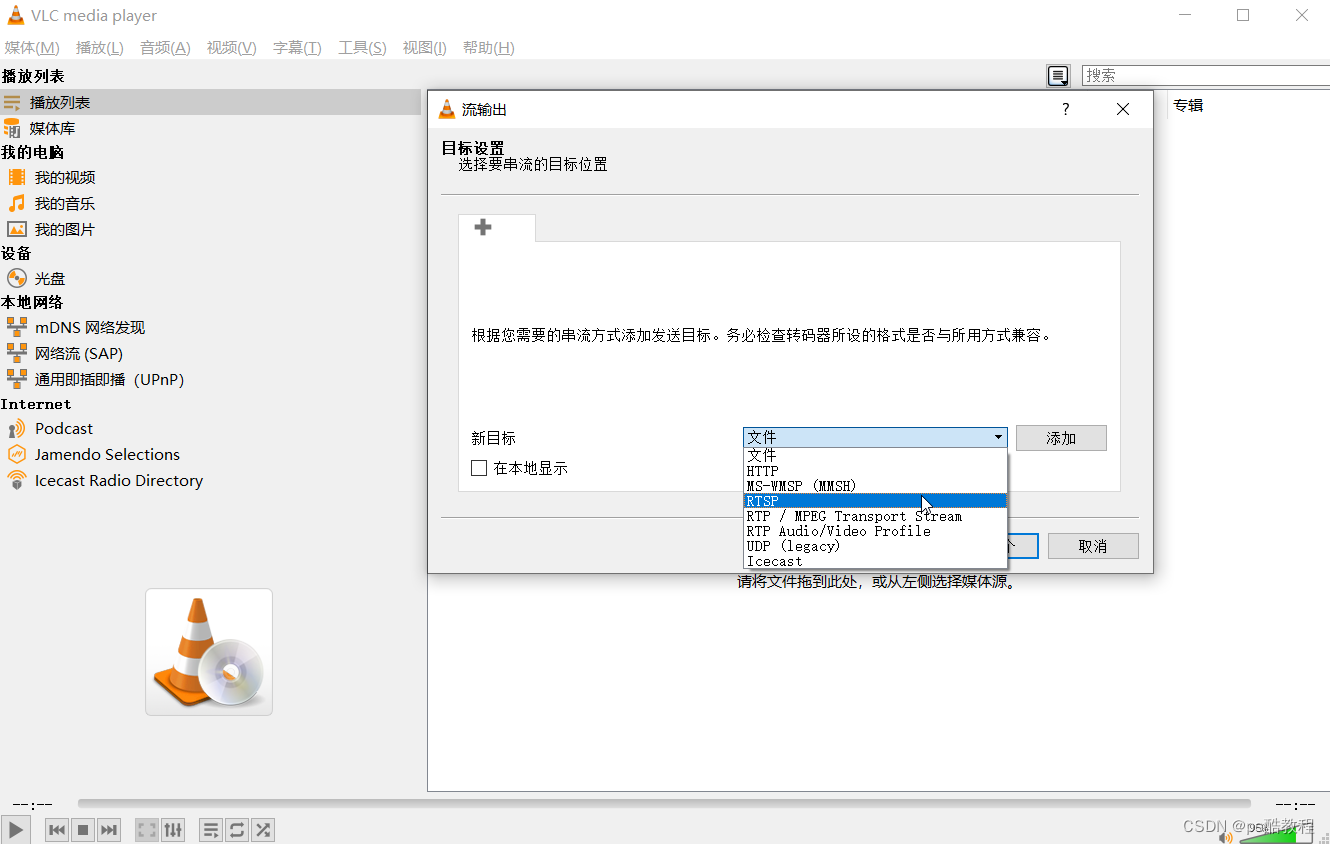1330x844 pixels.
Task: Click the playback seek bar
Action: [664, 803]
